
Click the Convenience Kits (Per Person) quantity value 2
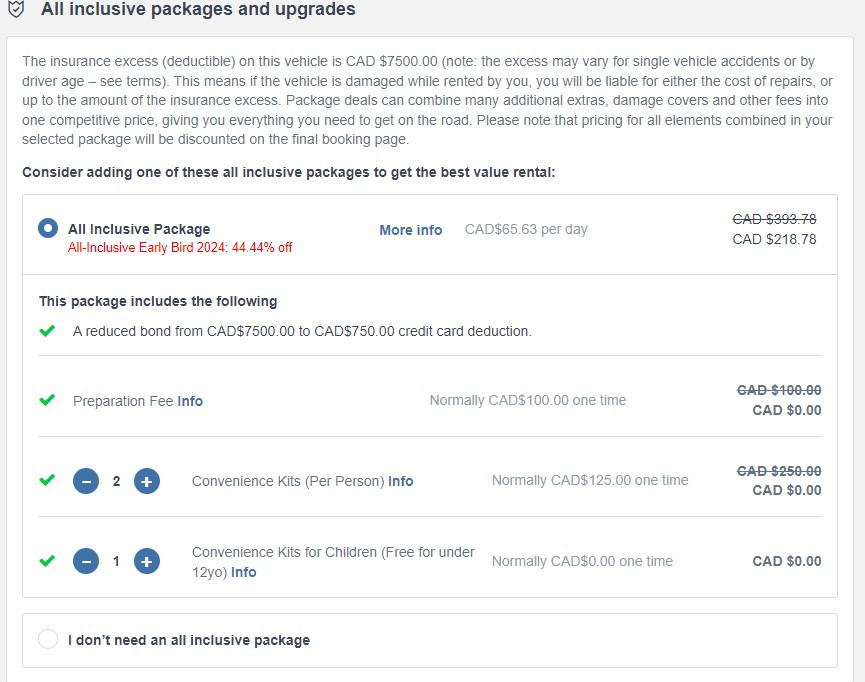116,481
